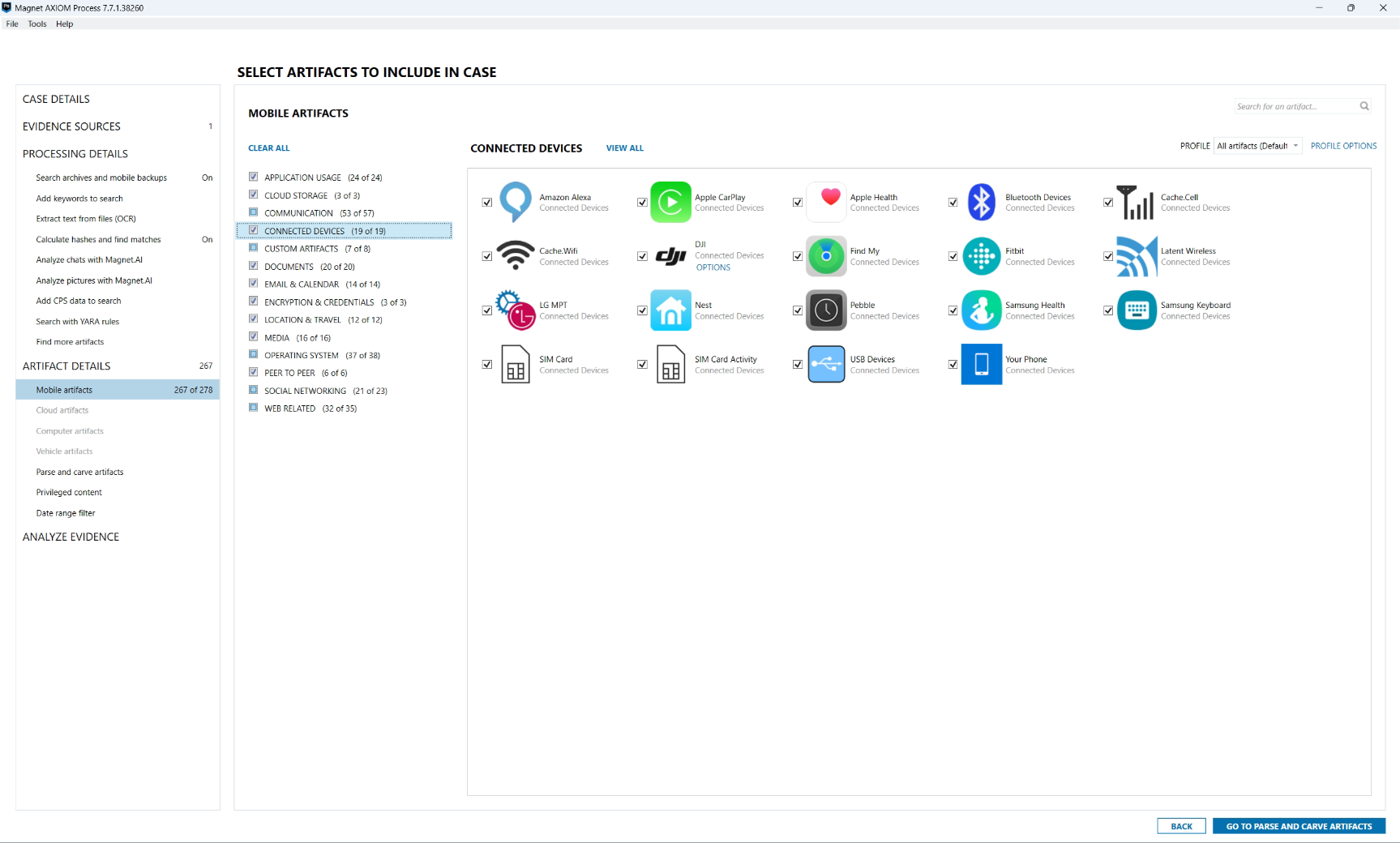Open the Tools menu
Viewport: 1400px width, 843px height.
point(37,24)
